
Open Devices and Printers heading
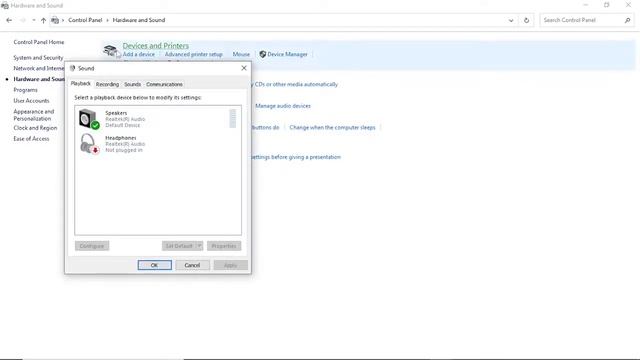point(156,46)
